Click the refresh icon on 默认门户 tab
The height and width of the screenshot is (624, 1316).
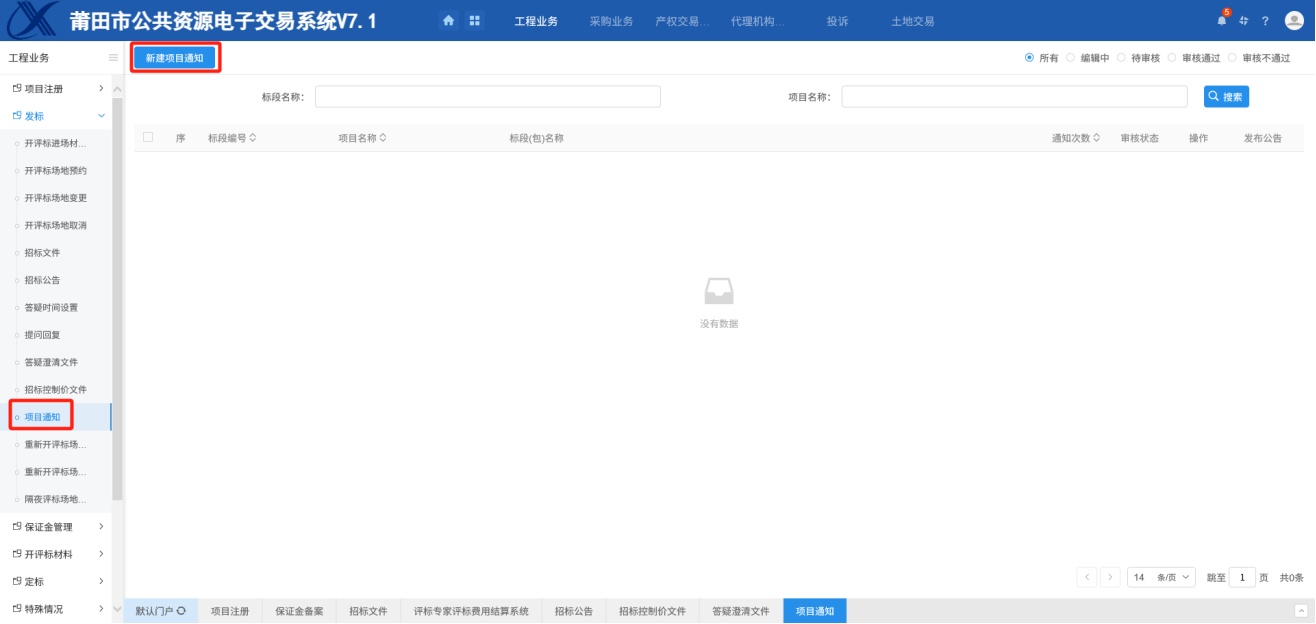click(x=181, y=611)
